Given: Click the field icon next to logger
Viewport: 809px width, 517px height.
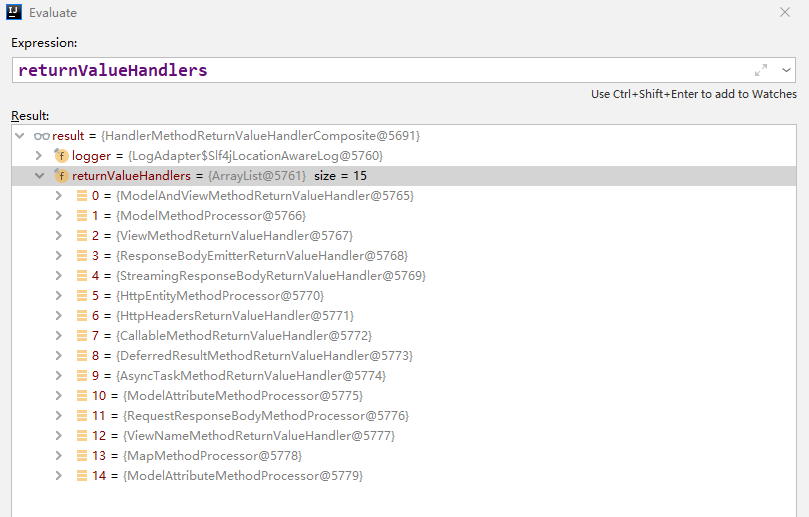Looking at the screenshot, I should tap(61, 155).
